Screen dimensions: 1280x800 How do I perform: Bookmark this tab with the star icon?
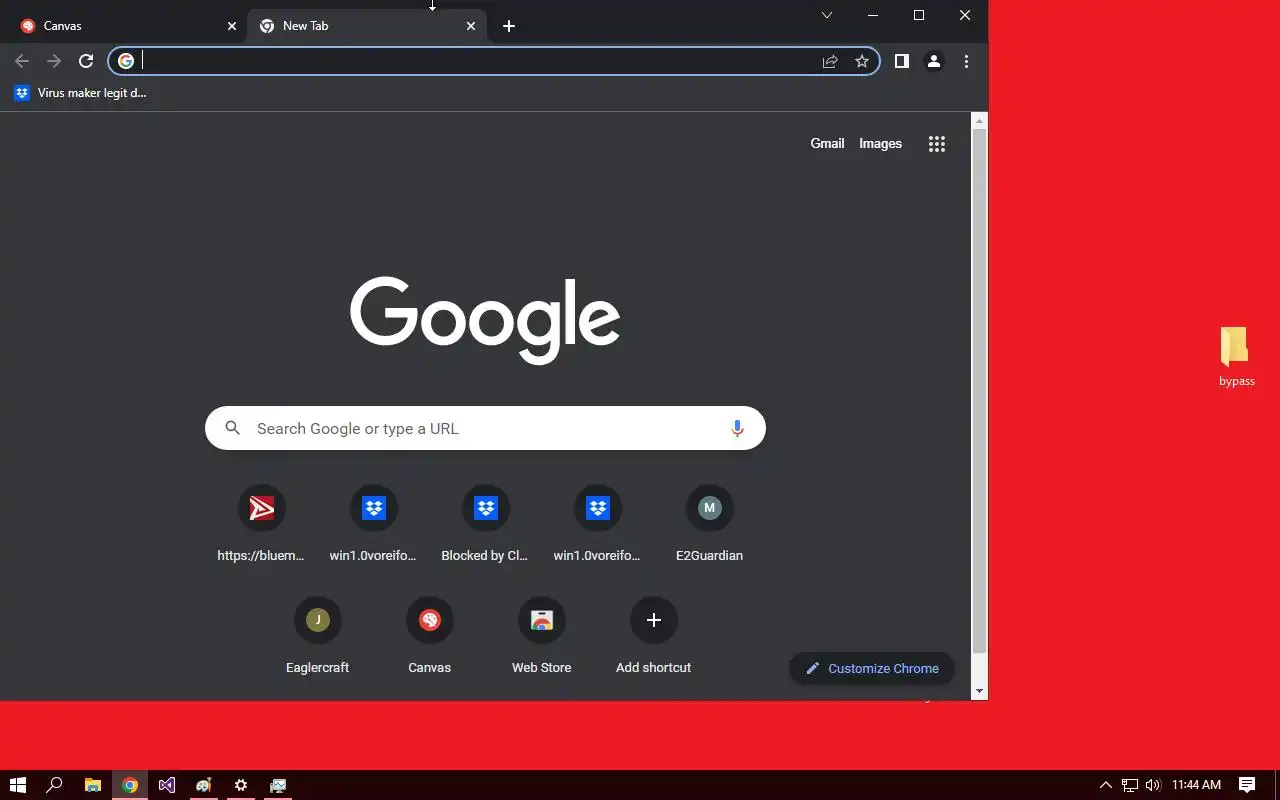(x=862, y=61)
